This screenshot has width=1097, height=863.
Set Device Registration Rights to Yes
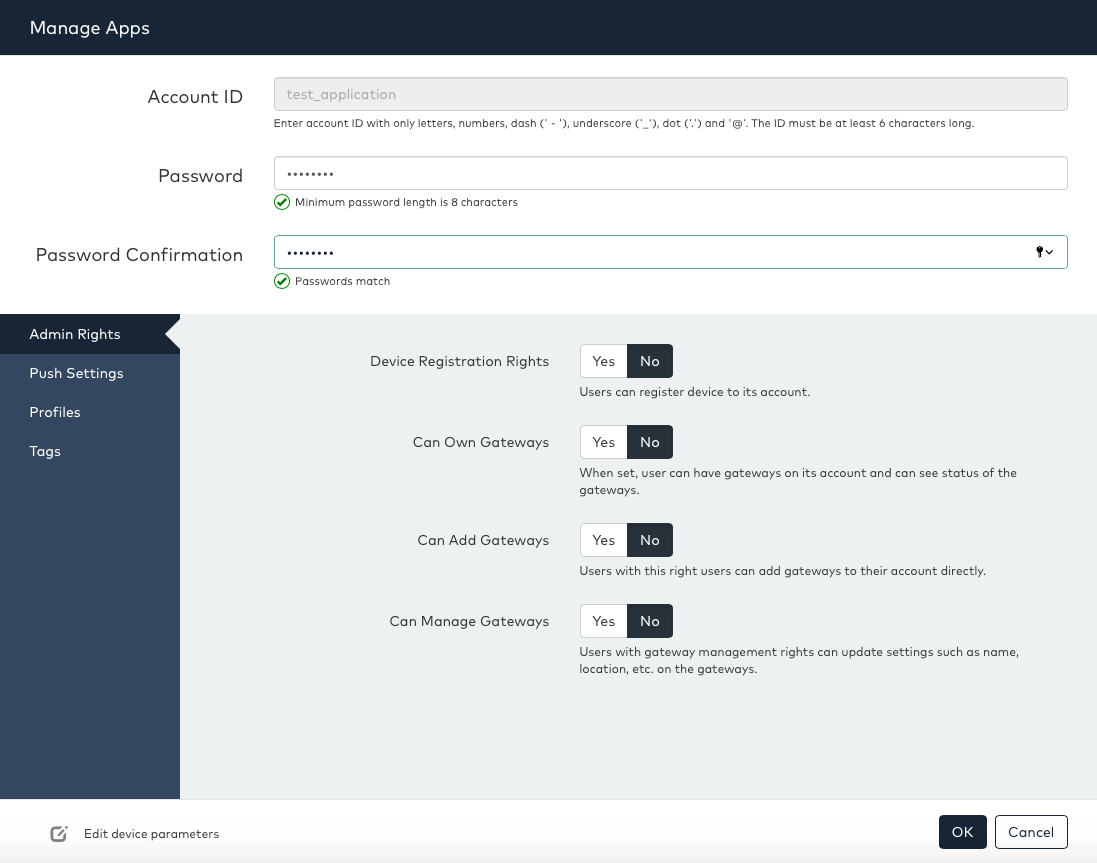coord(603,361)
